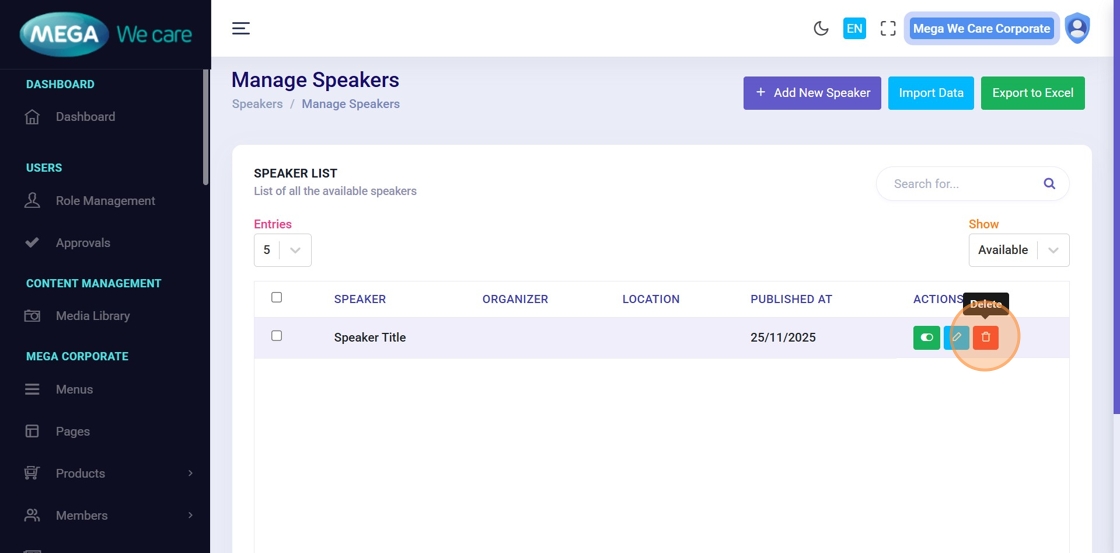The height and width of the screenshot is (553, 1120).
Task: Click the search magnifier icon
Action: (1049, 184)
